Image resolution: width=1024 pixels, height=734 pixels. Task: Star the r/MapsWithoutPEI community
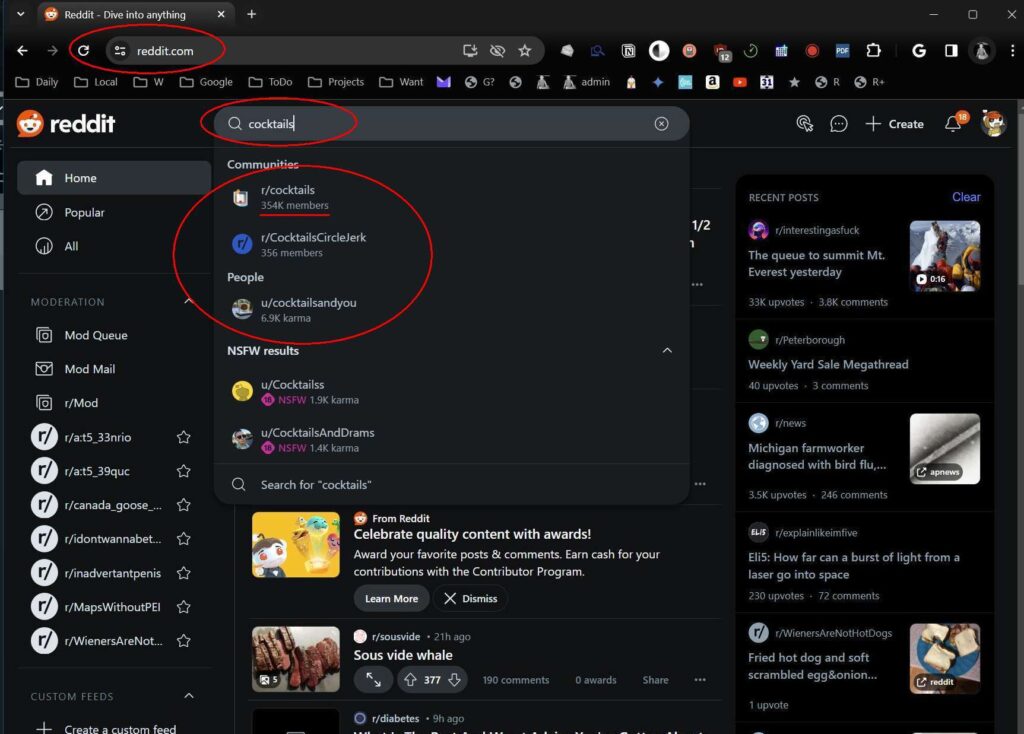(x=183, y=607)
